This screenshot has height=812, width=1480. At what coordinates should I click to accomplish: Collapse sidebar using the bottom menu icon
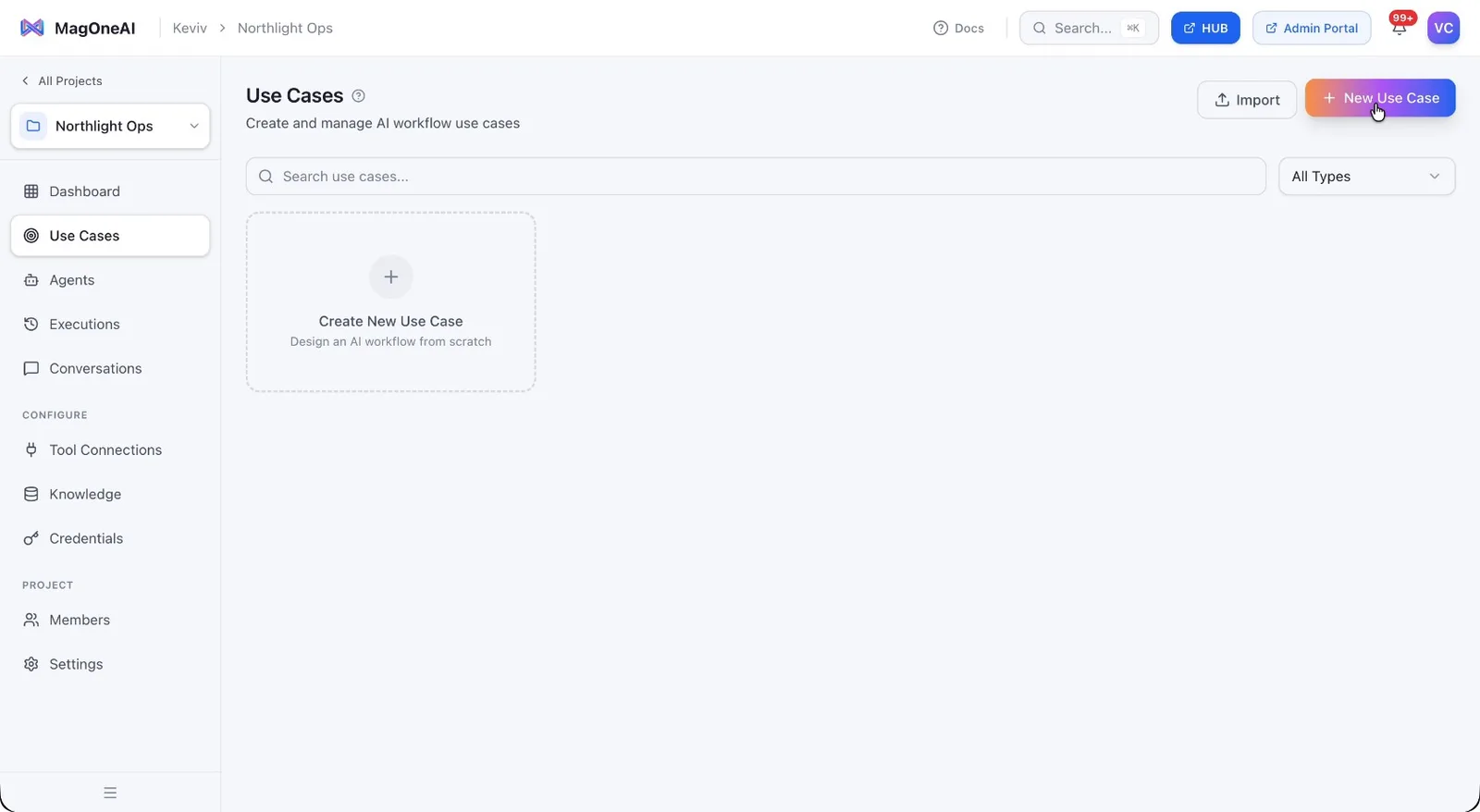pyautogui.click(x=110, y=793)
